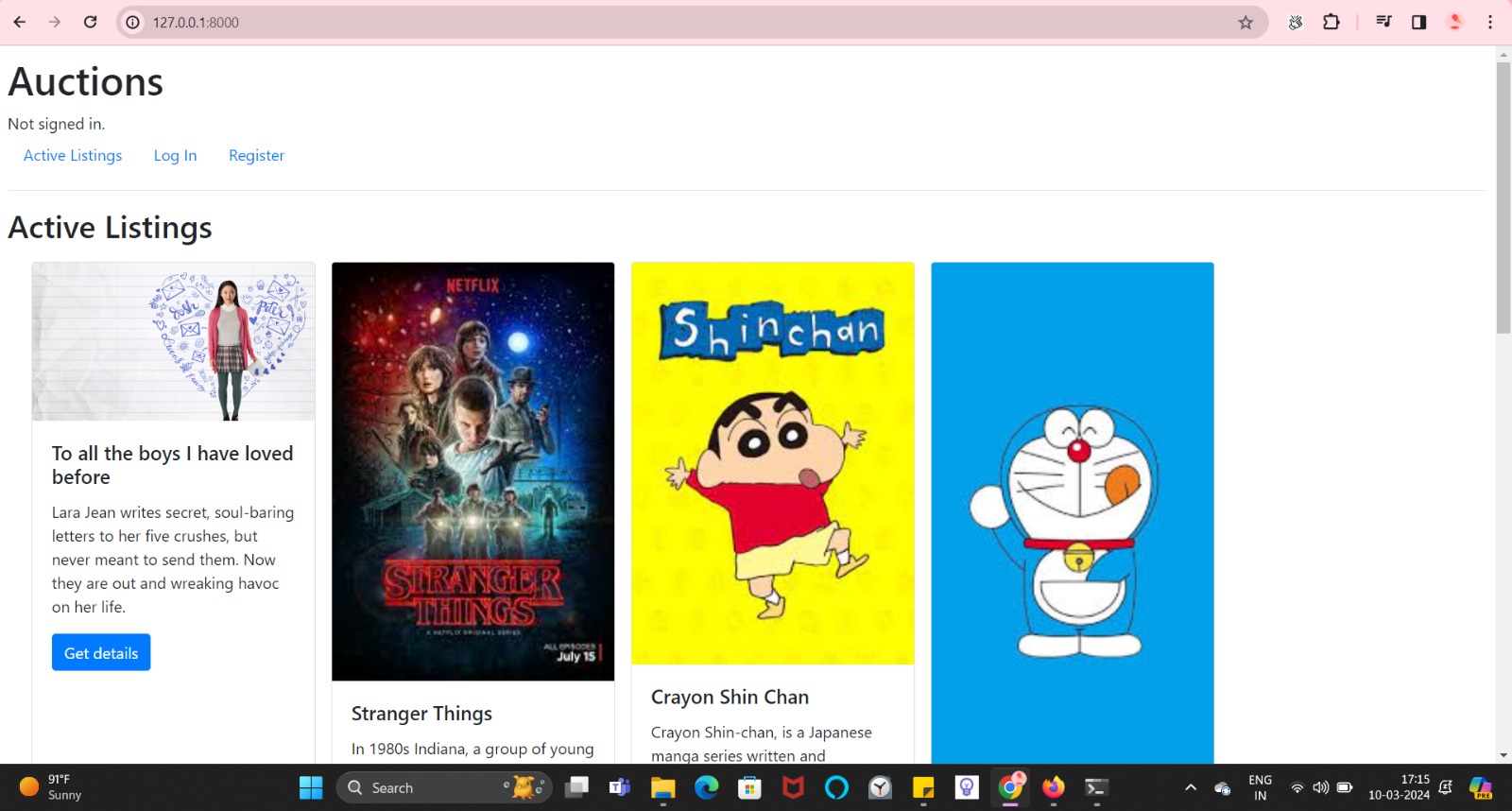Open the Register link
The image size is (1512, 811).
point(256,155)
